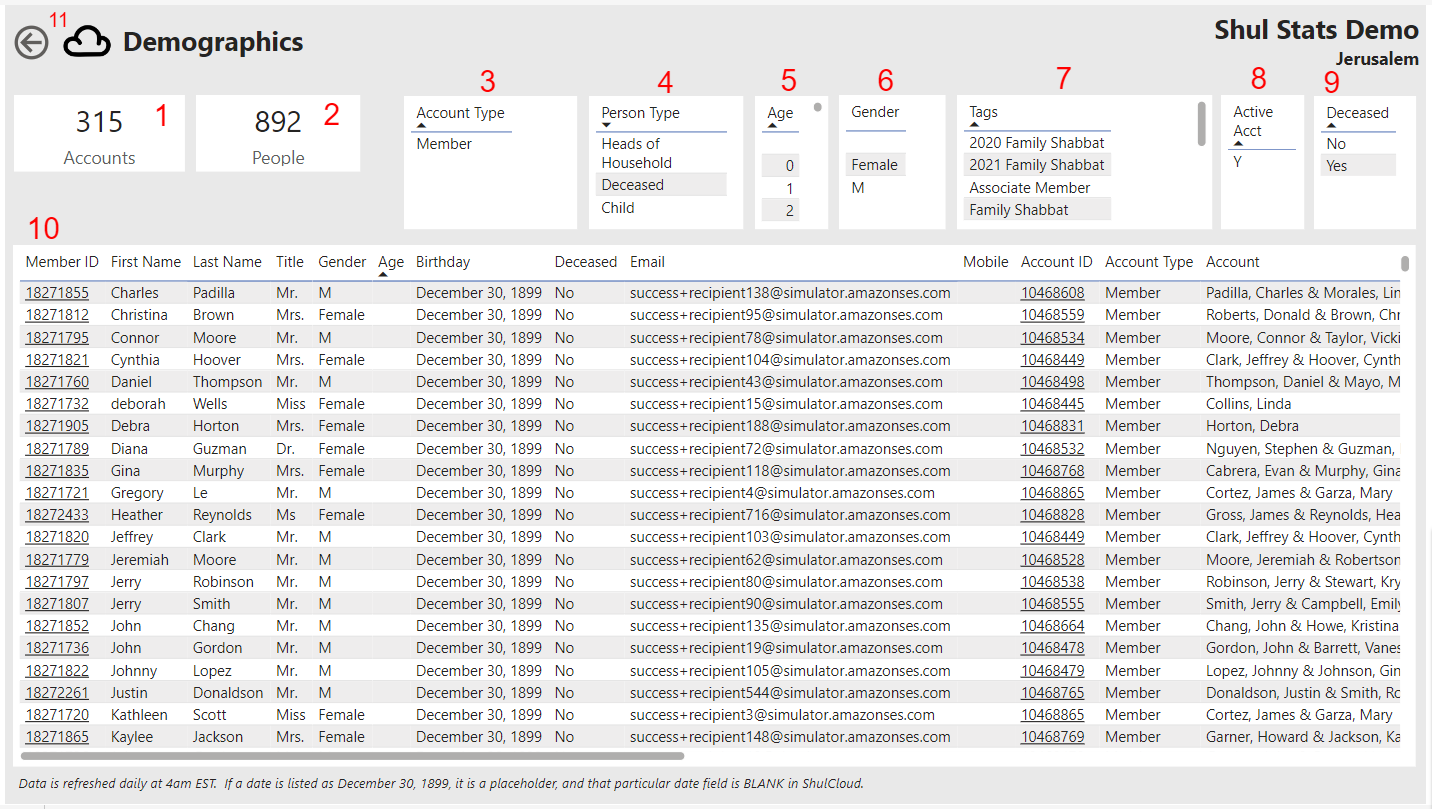Sort table by Last Name column header
This screenshot has height=809, width=1432.
pos(227,262)
